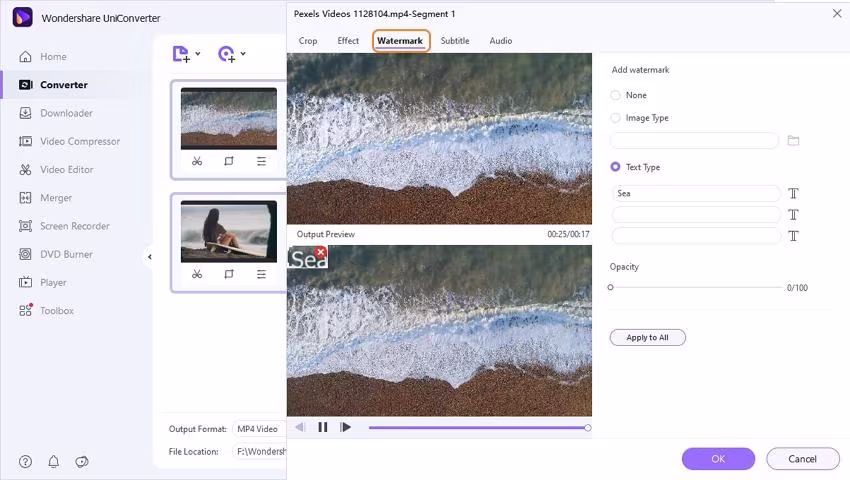Click the Wondershare UniConverter logo icon
850x480 pixels.
pos(22,17)
